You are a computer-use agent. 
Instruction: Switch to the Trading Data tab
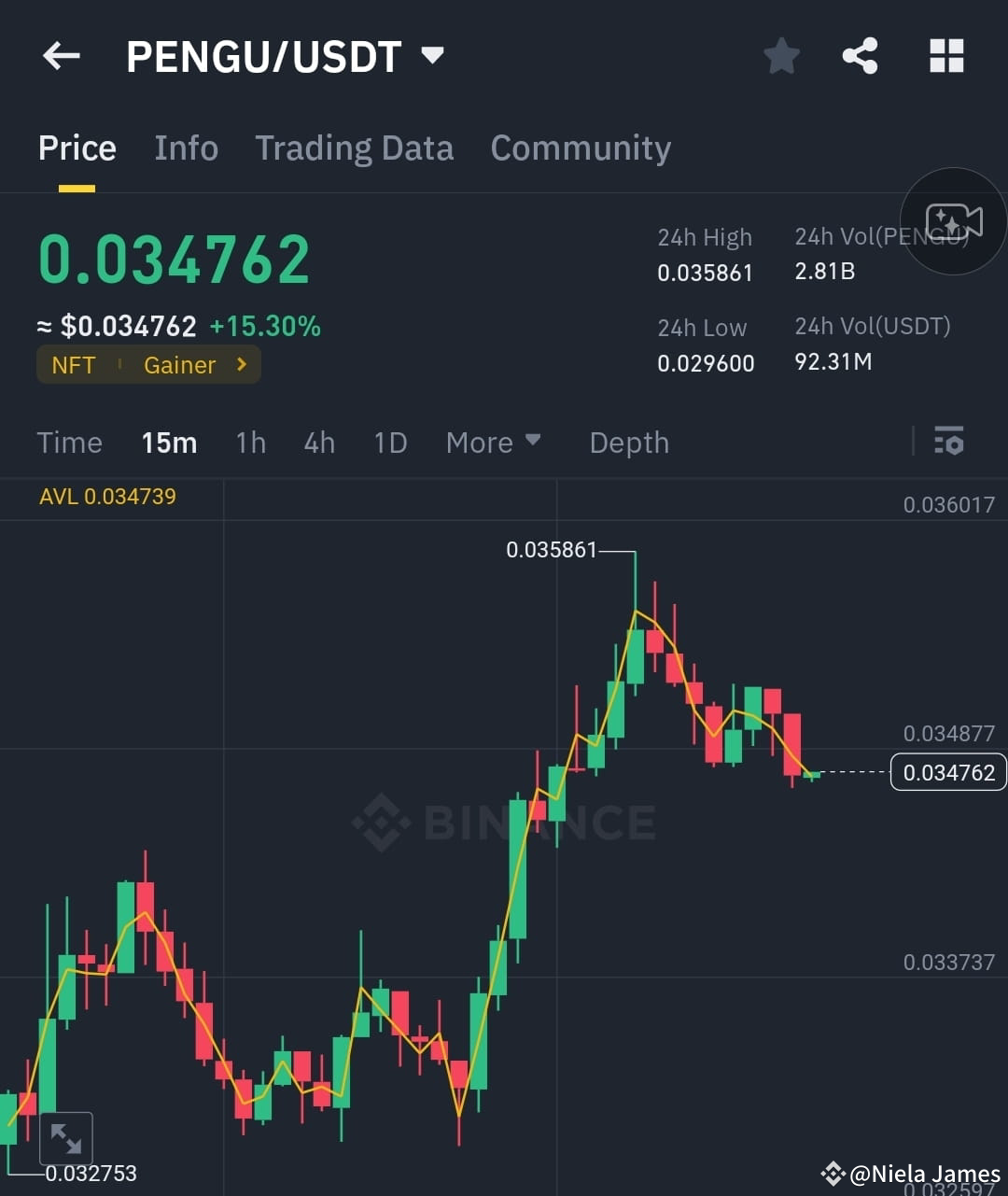click(354, 148)
